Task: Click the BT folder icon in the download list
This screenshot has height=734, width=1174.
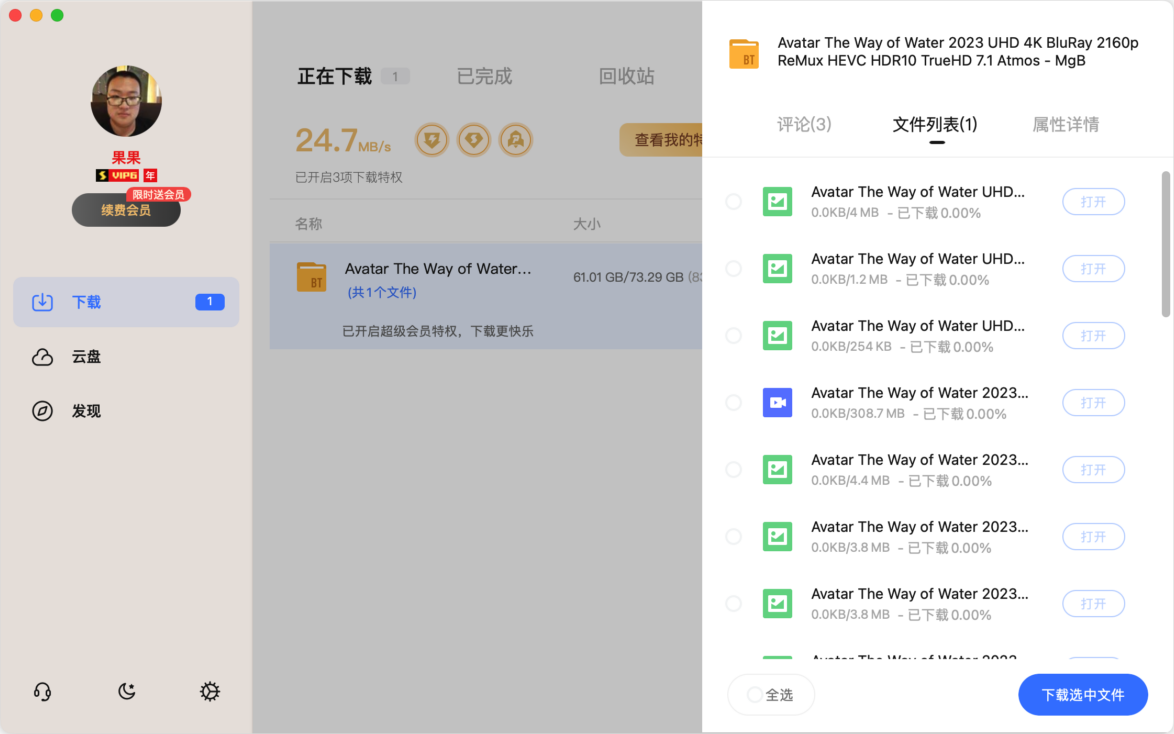Action: (x=311, y=277)
